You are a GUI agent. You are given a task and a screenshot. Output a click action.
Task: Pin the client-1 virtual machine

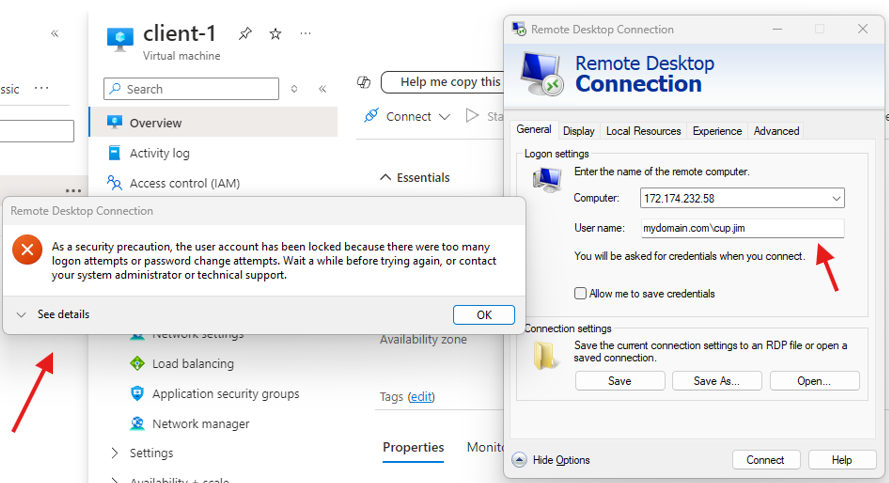click(x=245, y=34)
